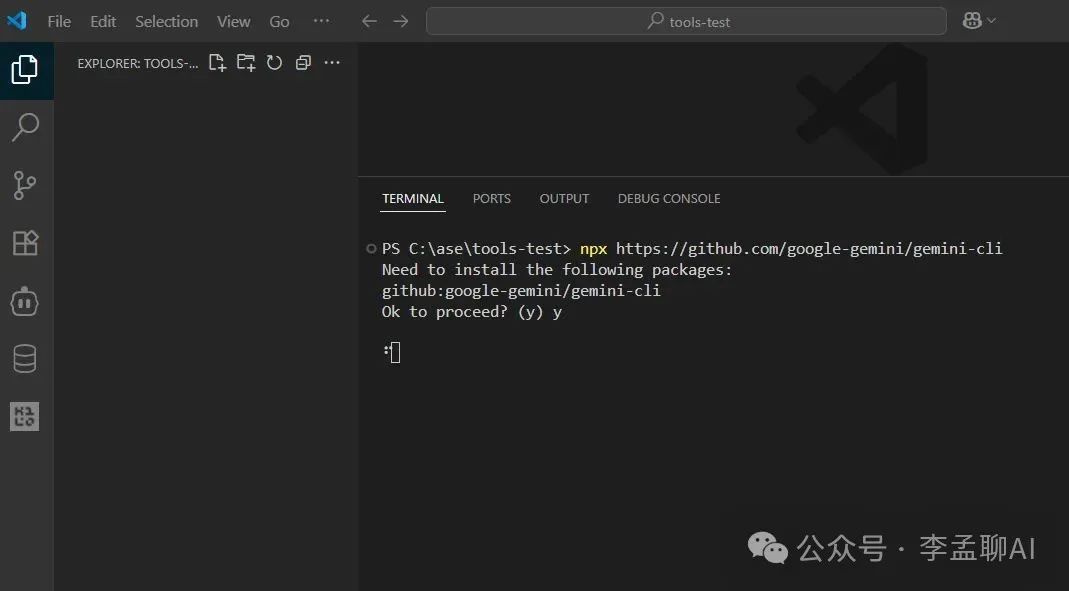Screen dimensions: 1069x591
Task: Open Source Control view
Action: [25, 185]
